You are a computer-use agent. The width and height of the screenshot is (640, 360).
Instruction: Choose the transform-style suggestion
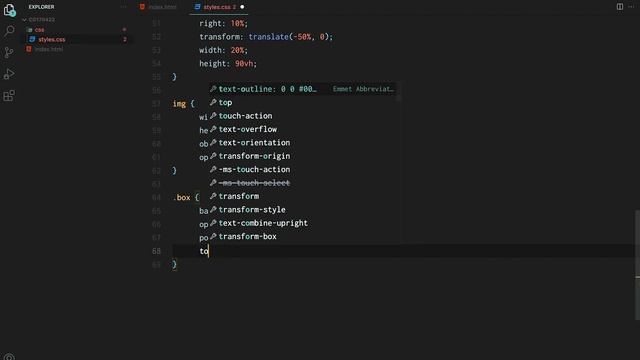(303, 210)
